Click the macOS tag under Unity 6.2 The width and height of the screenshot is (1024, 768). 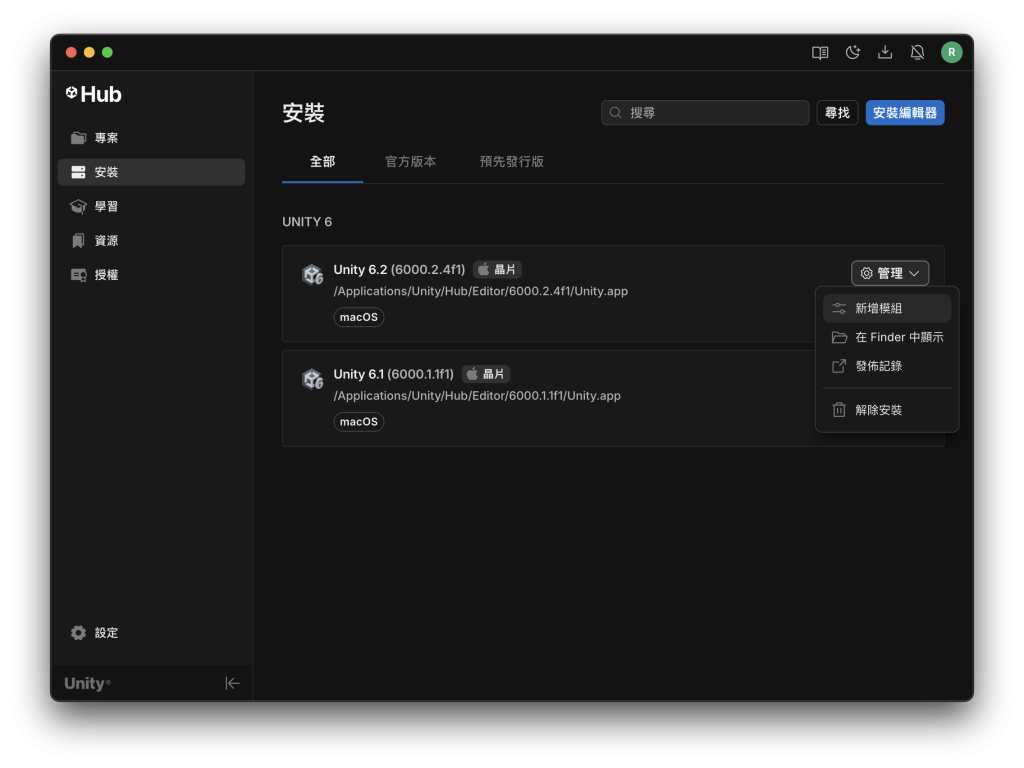click(x=359, y=317)
